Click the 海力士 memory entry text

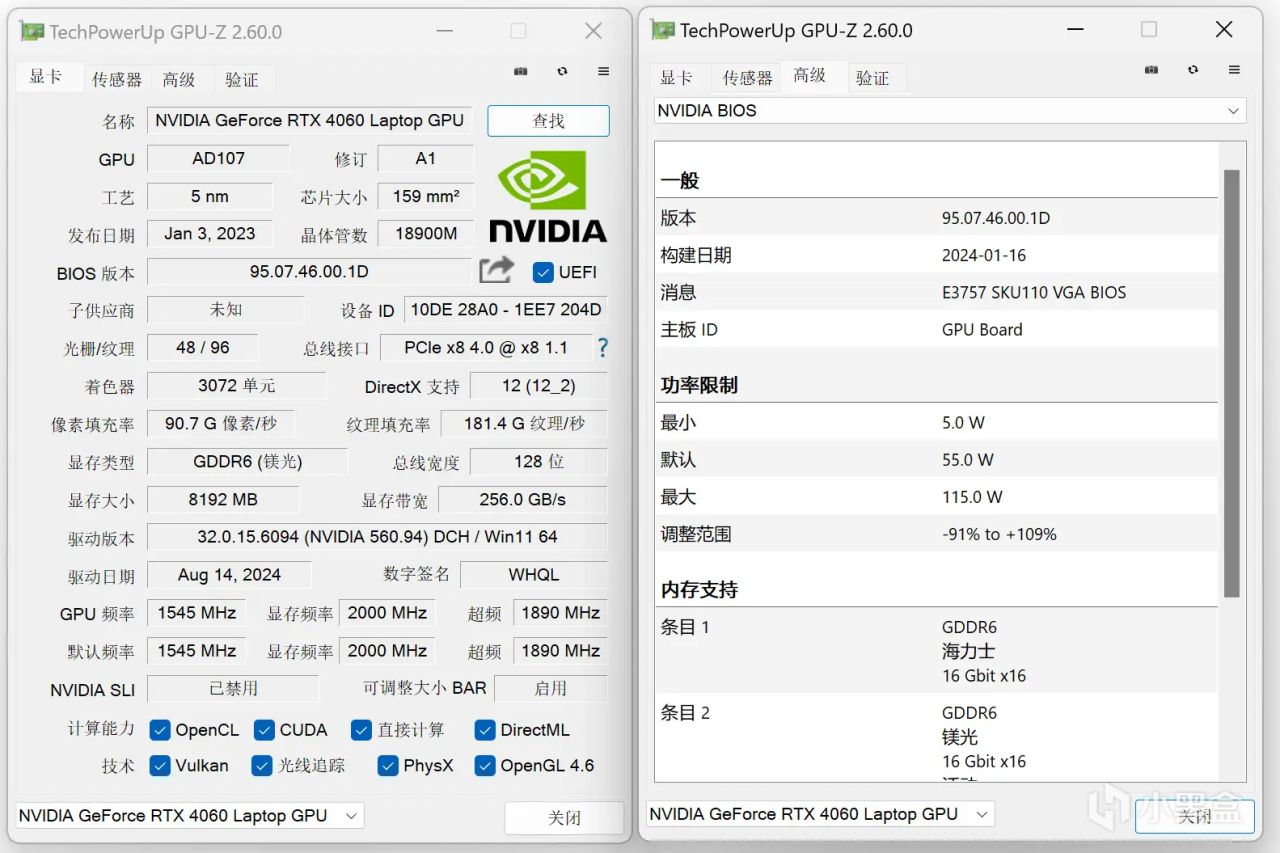[968, 651]
